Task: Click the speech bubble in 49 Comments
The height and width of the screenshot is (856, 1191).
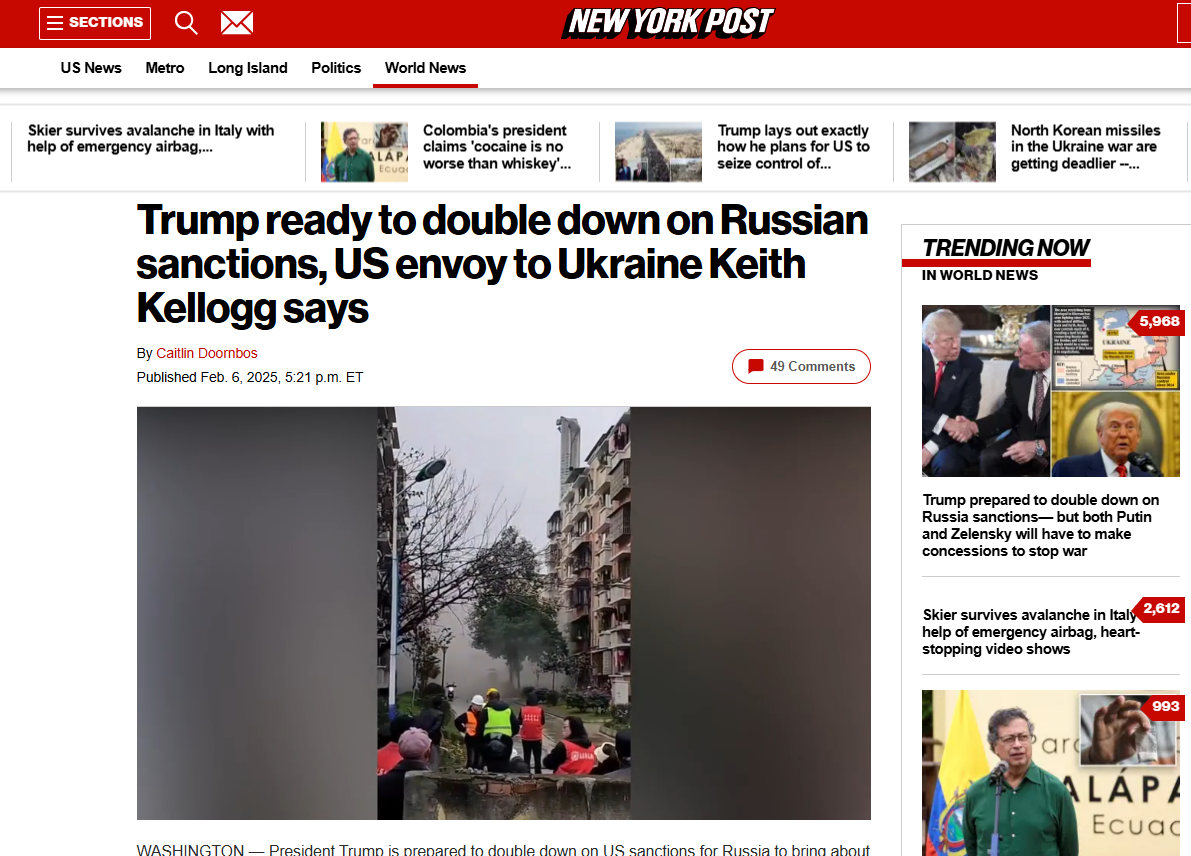Action: coord(756,366)
